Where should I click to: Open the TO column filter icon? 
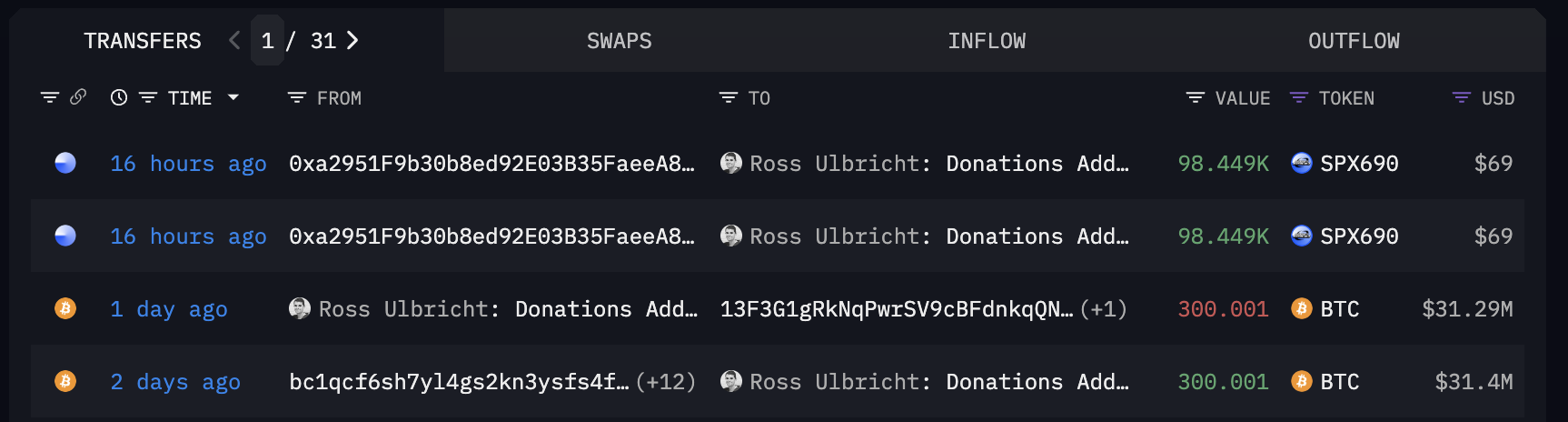(729, 97)
